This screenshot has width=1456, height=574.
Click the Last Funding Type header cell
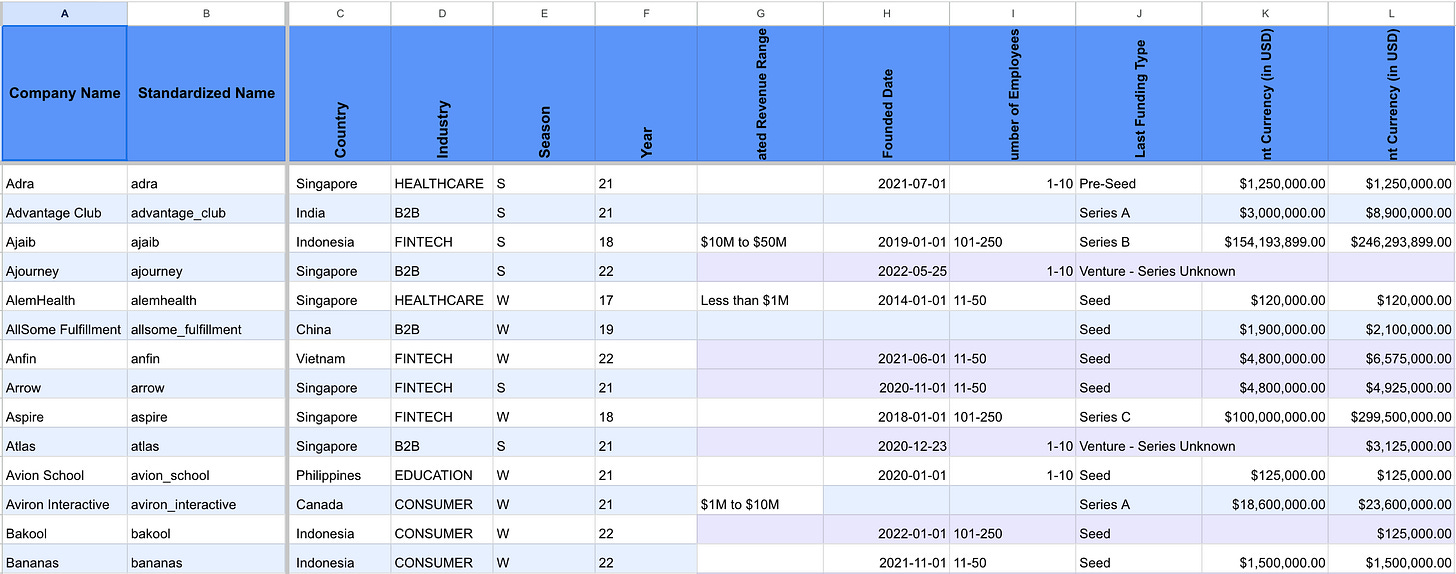pyautogui.click(x=1139, y=93)
